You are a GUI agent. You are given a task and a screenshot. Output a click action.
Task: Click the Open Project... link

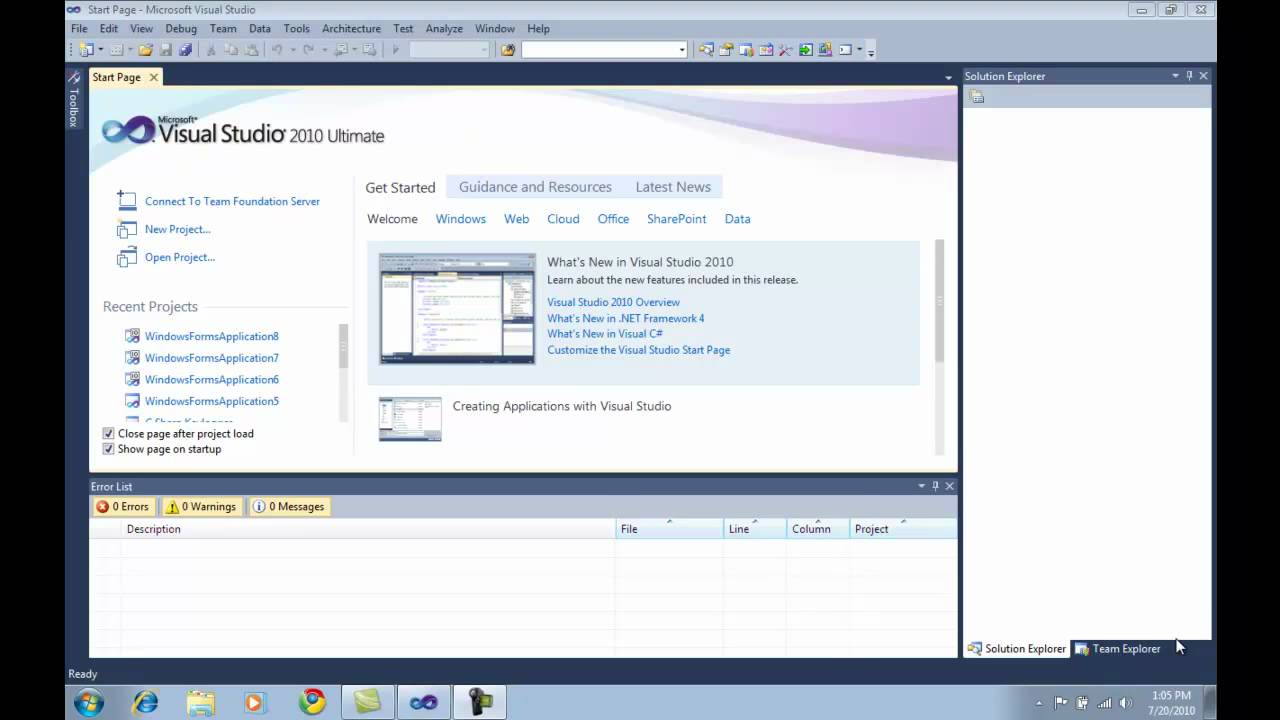click(179, 257)
